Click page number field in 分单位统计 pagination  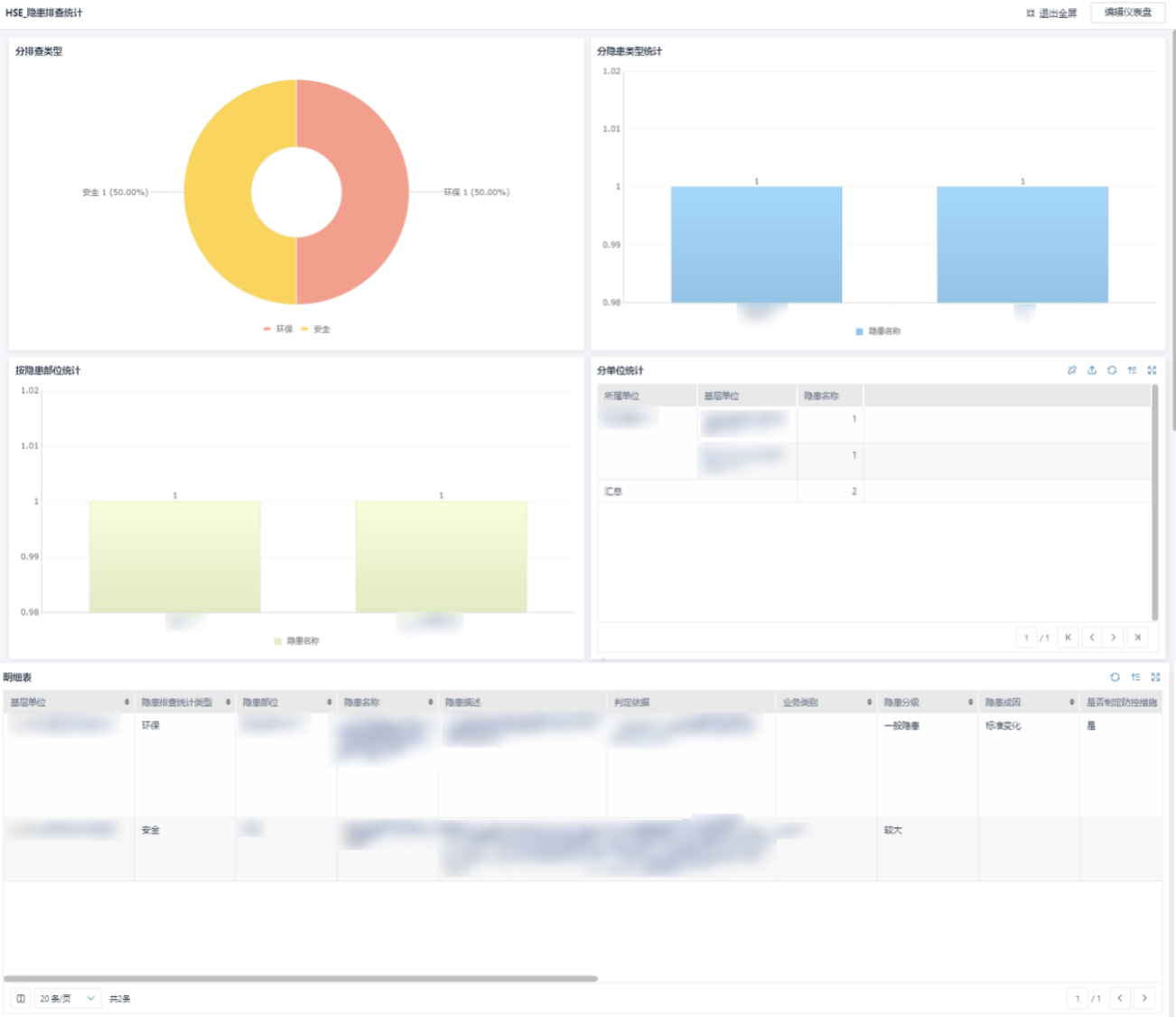[1026, 638]
